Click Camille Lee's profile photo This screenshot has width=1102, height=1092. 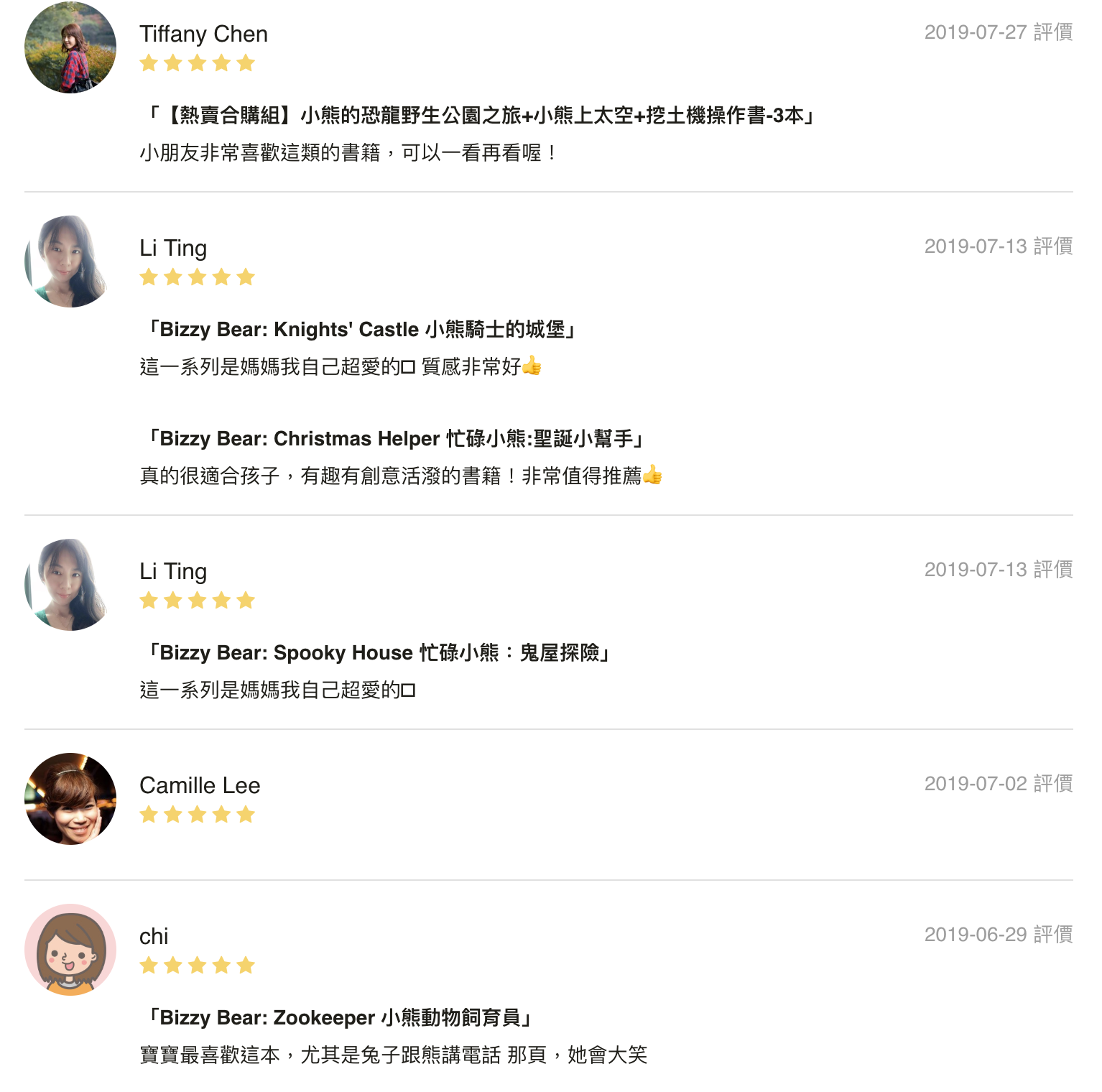click(70, 798)
